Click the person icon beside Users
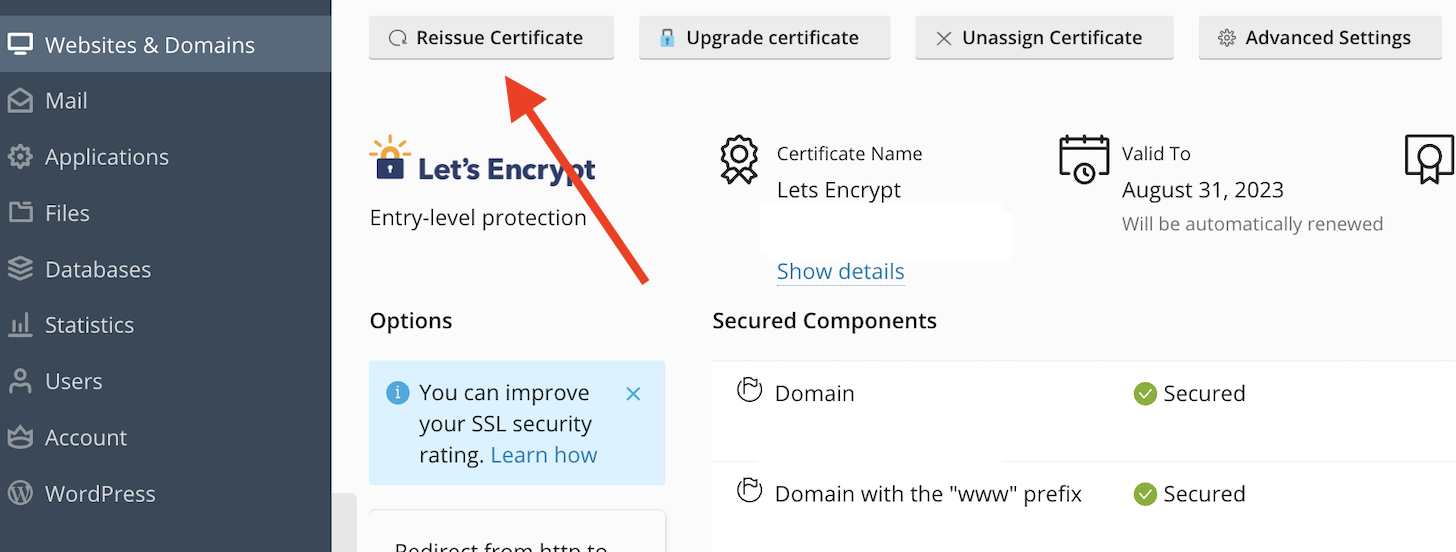Viewport: 1456px width, 552px height. pyautogui.click(x=20, y=380)
